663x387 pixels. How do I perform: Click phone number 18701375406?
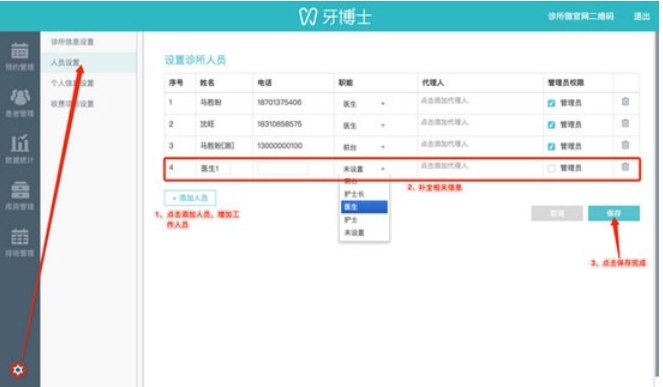click(279, 102)
